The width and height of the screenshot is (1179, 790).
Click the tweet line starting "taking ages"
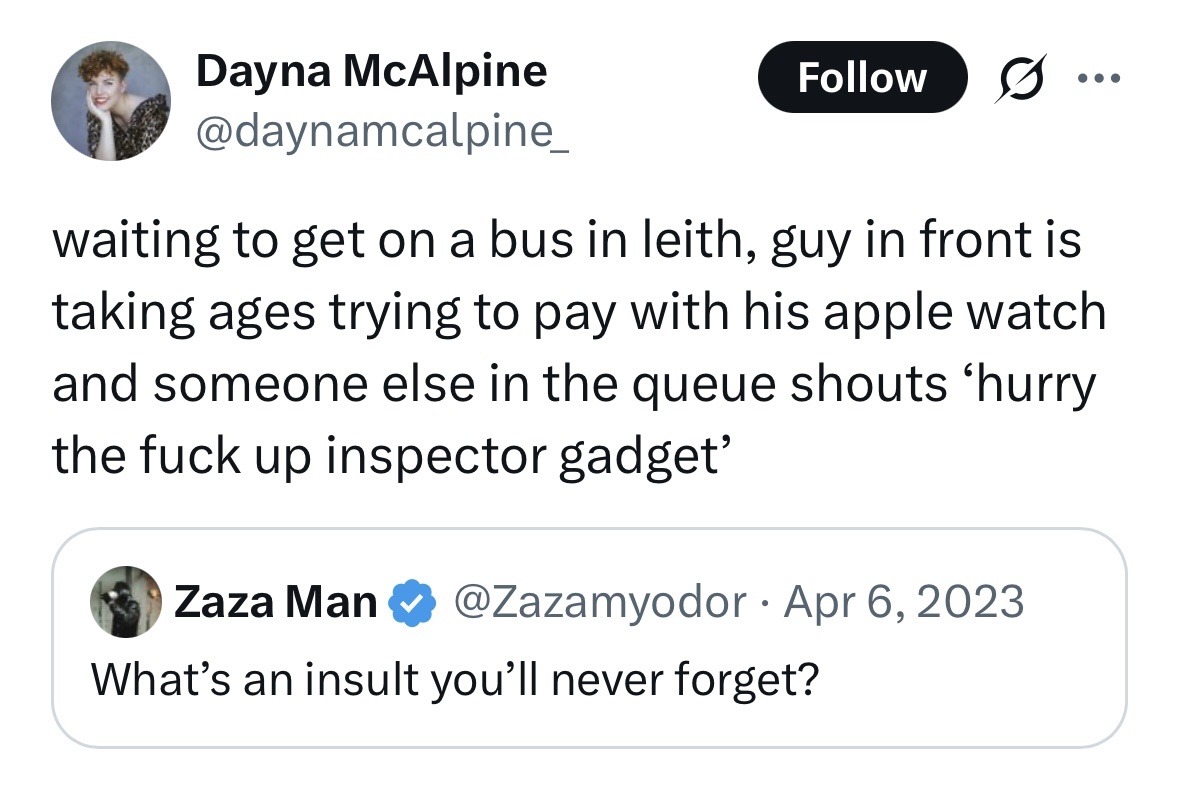(578, 313)
